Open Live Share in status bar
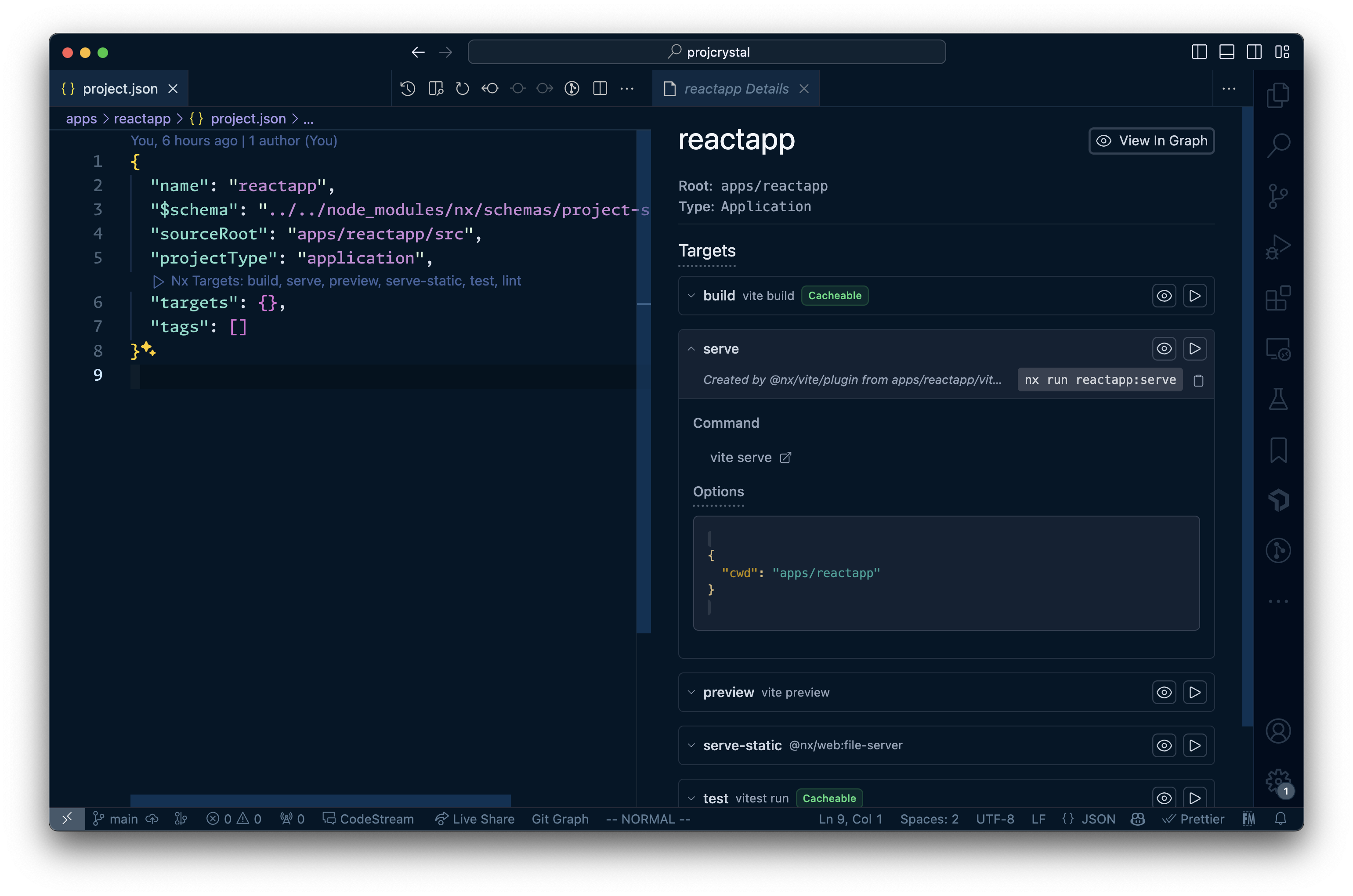1353x896 pixels. pos(474,819)
